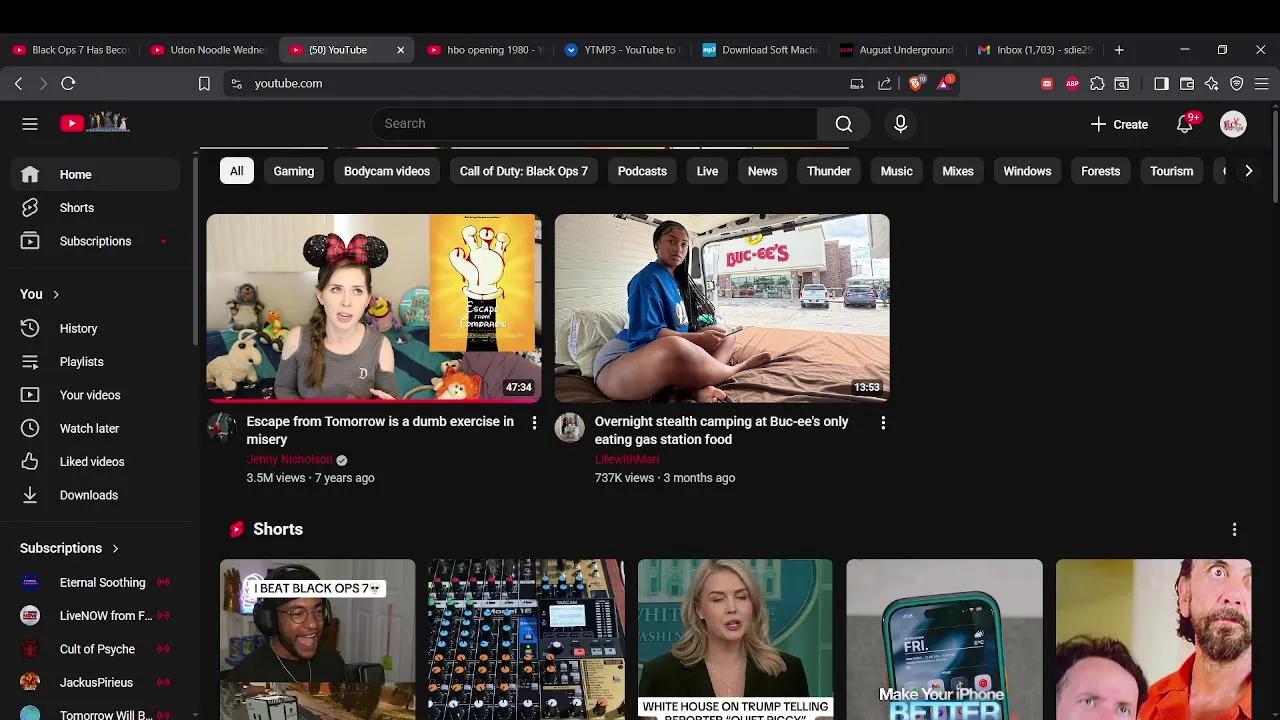Click the search magnifier button
This screenshot has width=1280, height=720.
coord(844,124)
